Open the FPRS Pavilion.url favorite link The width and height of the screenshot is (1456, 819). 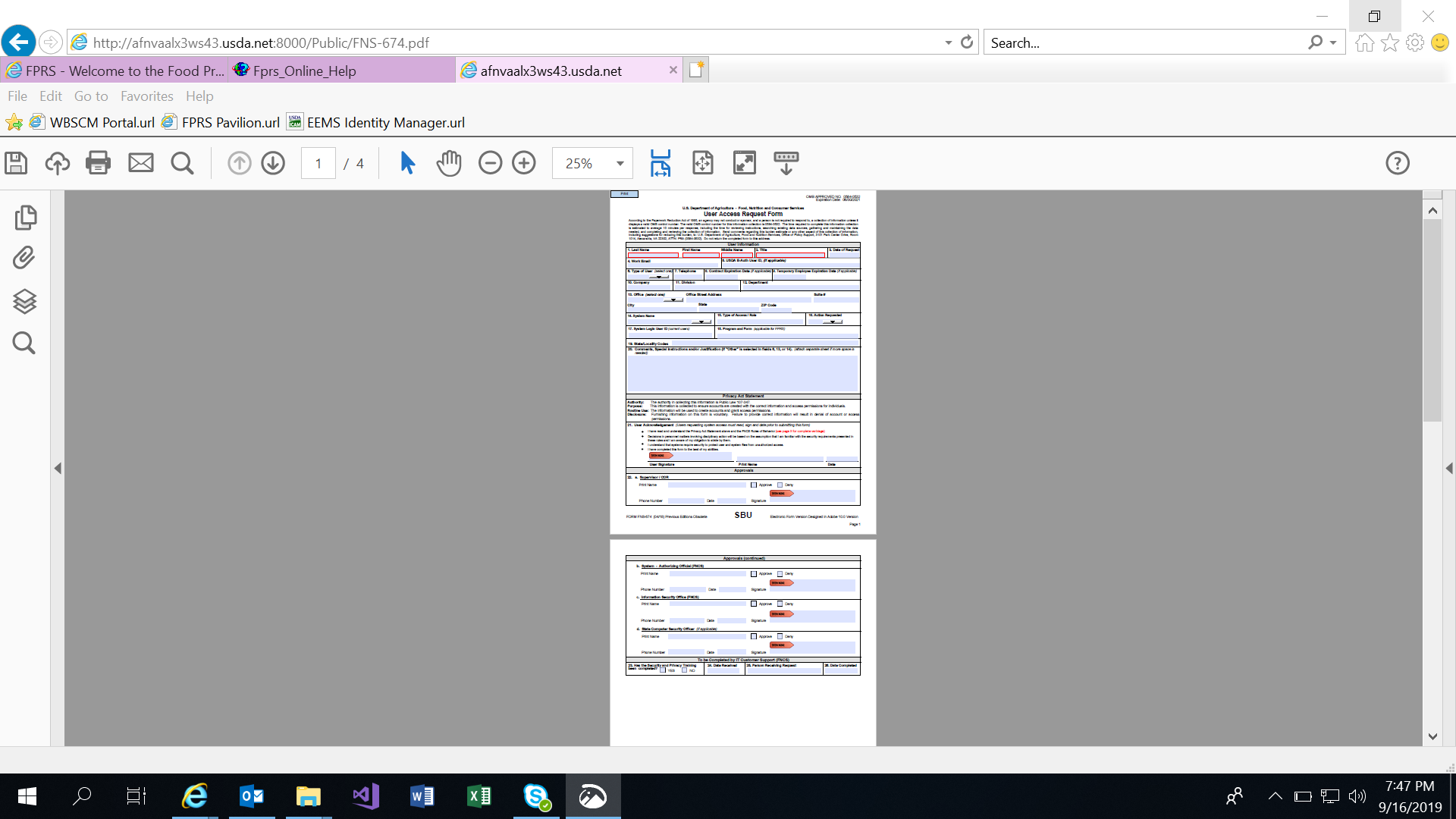(231, 123)
